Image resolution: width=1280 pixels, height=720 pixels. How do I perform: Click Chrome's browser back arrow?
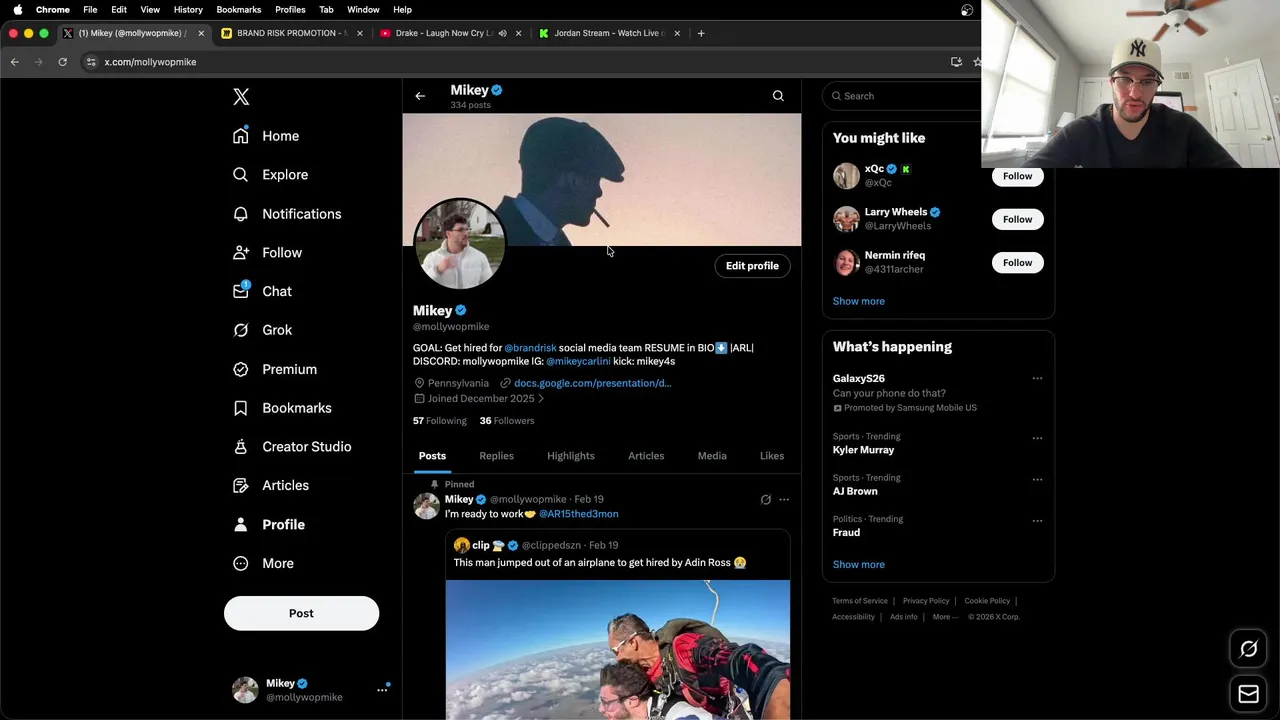pyautogui.click(x=15, y=62)
